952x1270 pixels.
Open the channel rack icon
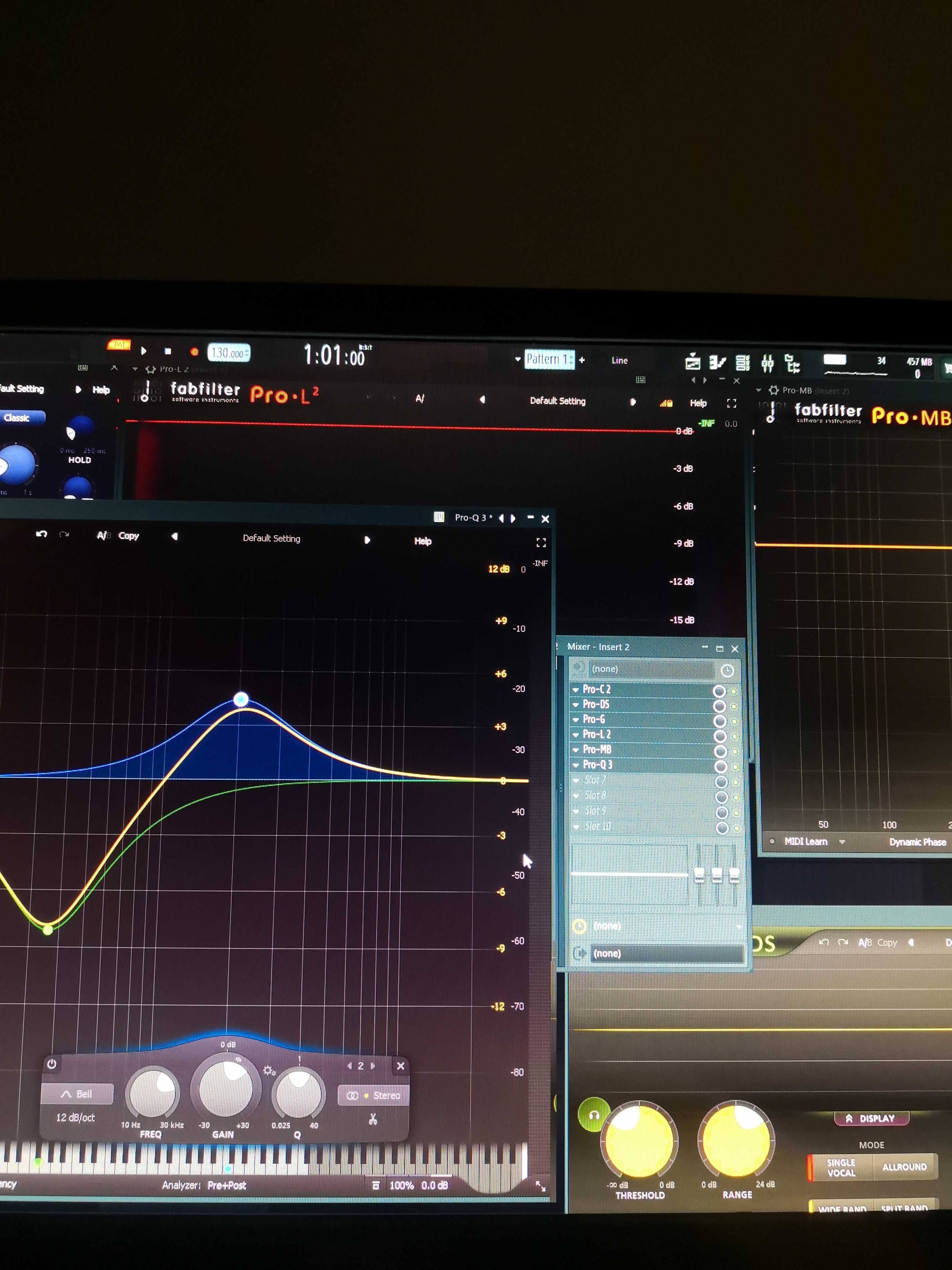click(x=742, y=363)
